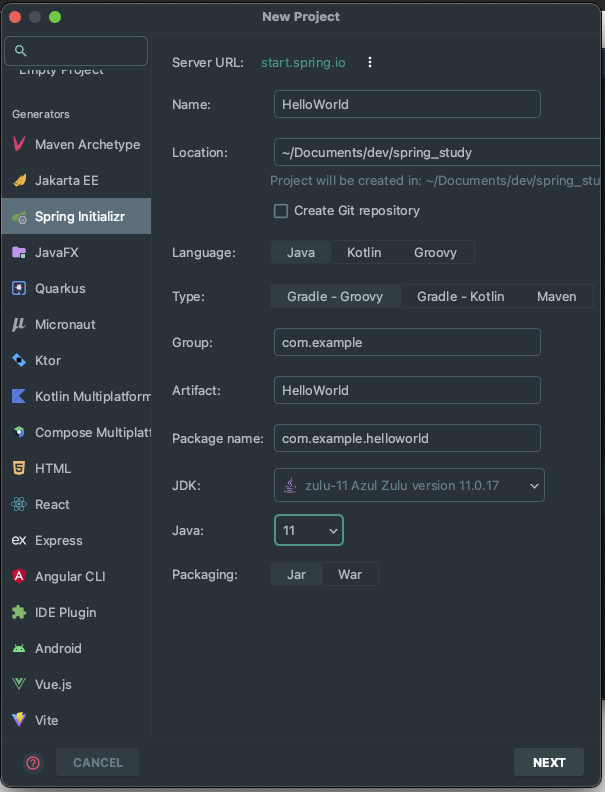Click the Jakarta EE generator icon

click(x=19, y=180)
